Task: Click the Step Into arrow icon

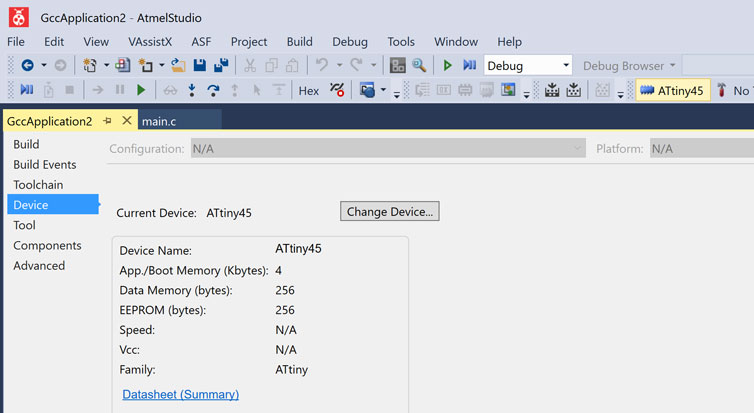Action: pos(192,90)
